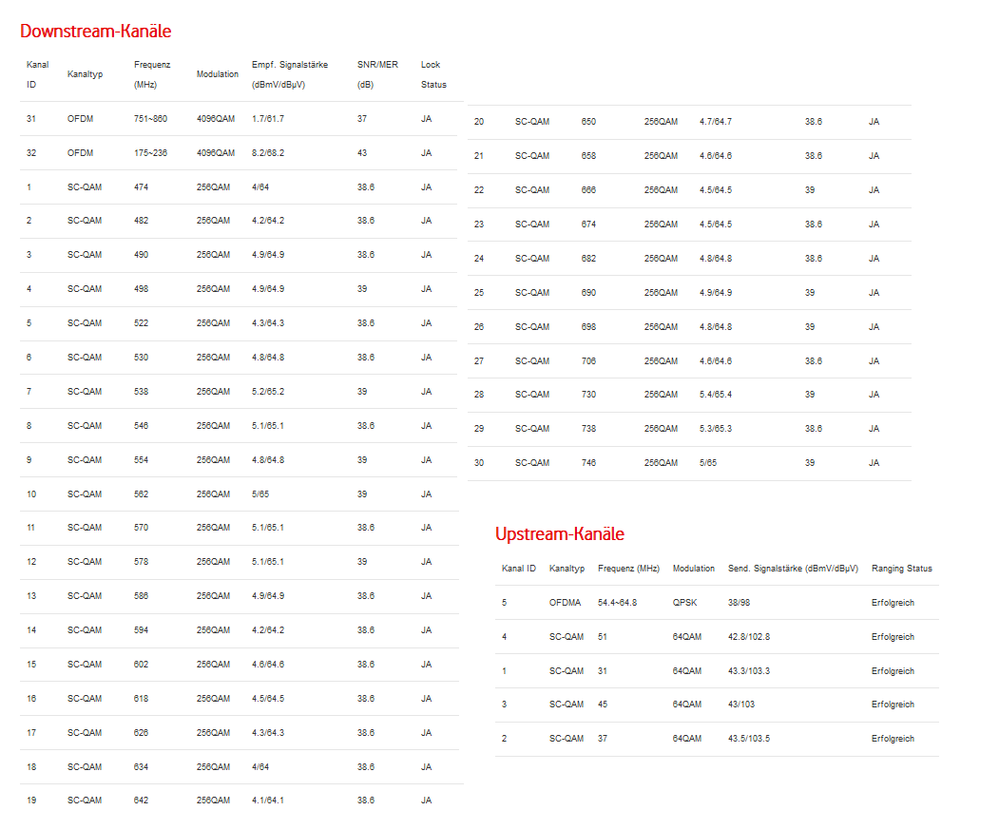Click the Lock Status column header
The height and width of the screenshot is (814, 999).
tap(433, 75)
